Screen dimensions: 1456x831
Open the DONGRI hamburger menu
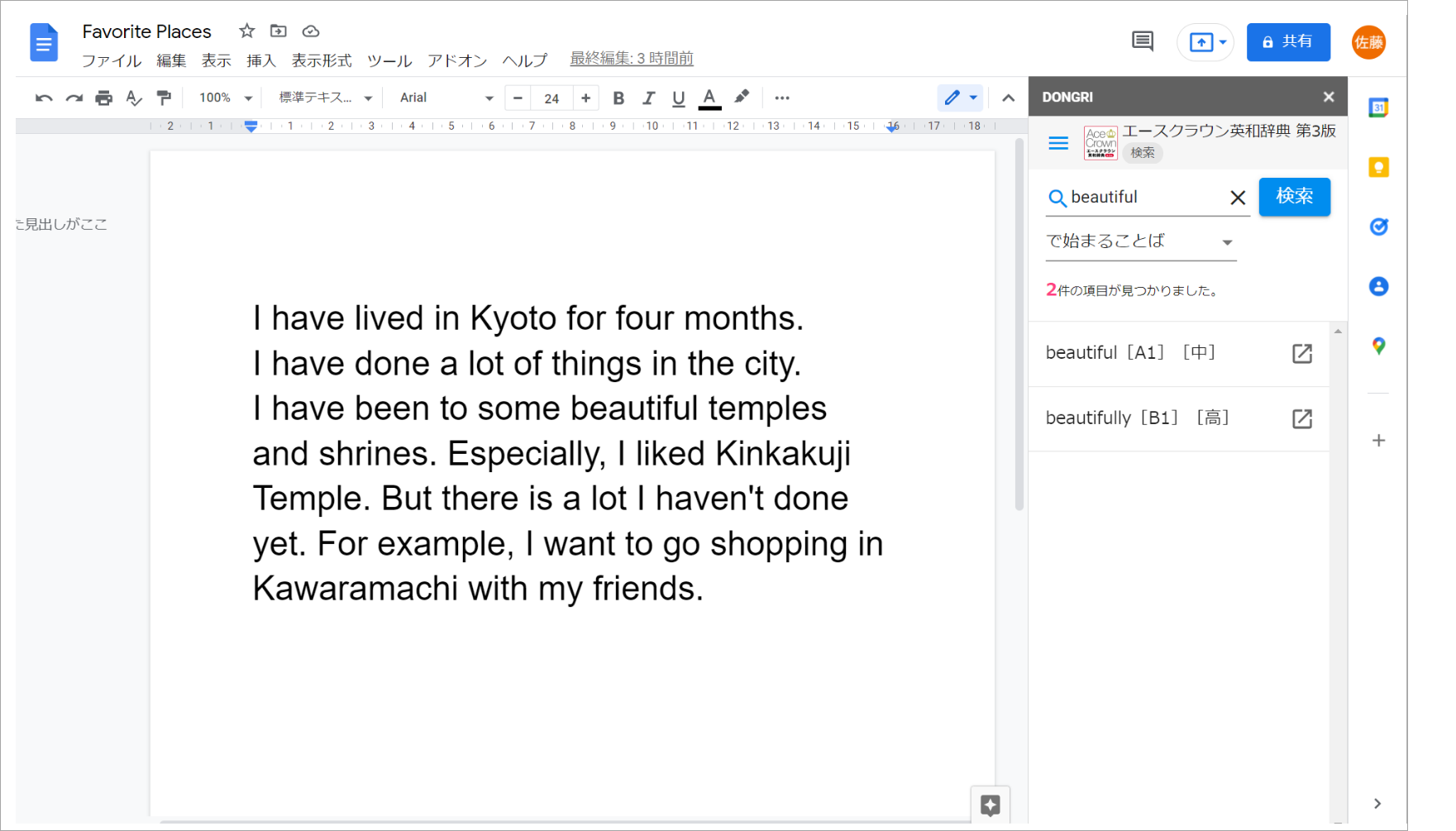(x=1058, y=144)
